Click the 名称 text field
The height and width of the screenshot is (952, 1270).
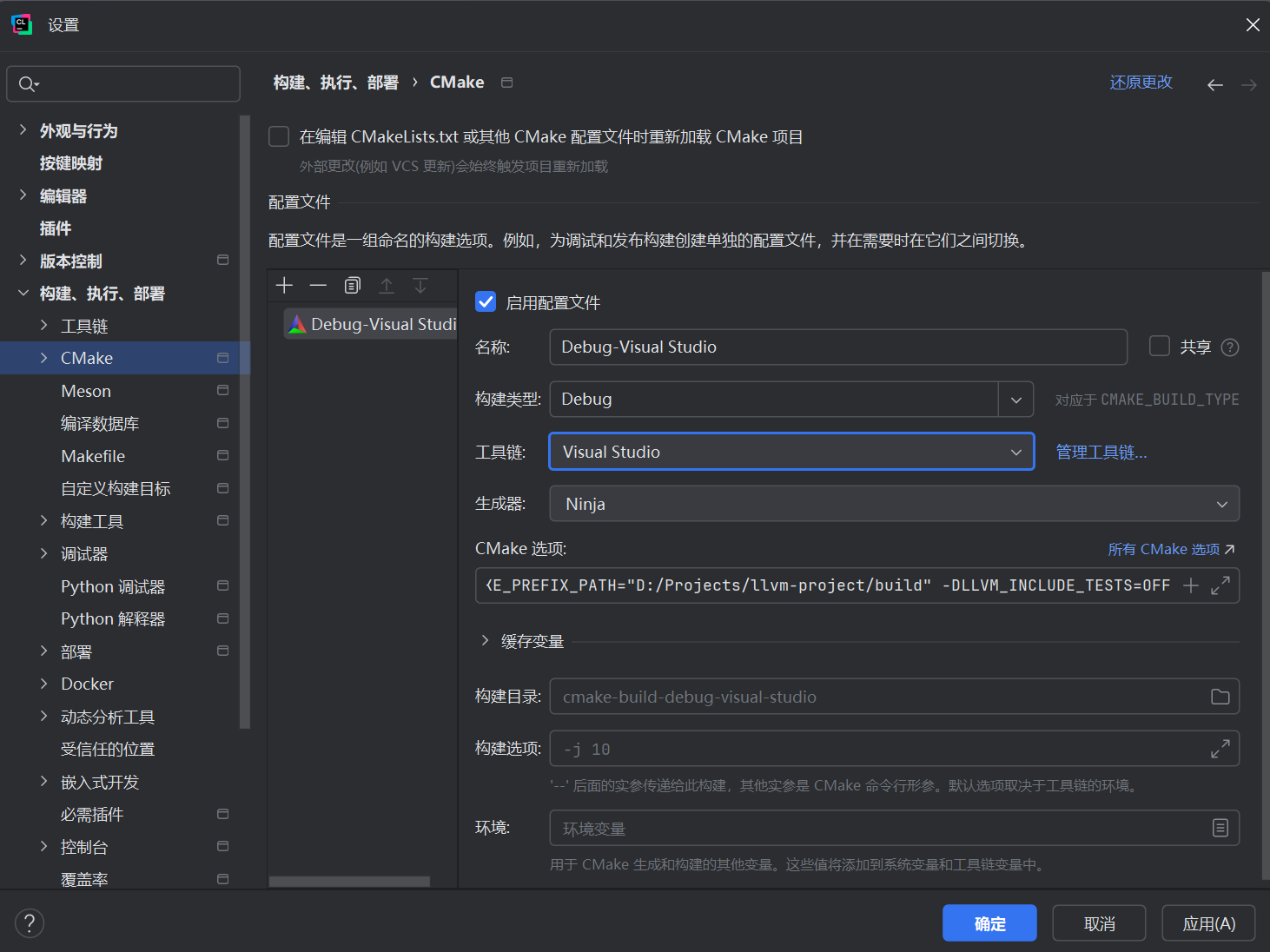point(838,347)
